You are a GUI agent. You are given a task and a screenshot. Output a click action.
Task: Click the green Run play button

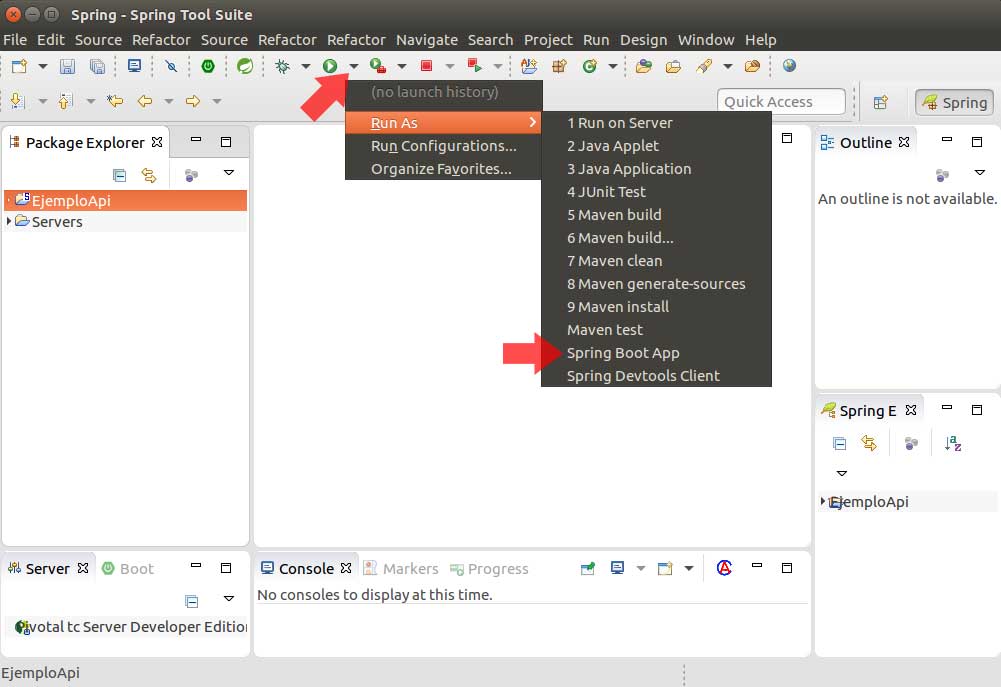click(330, 66)
